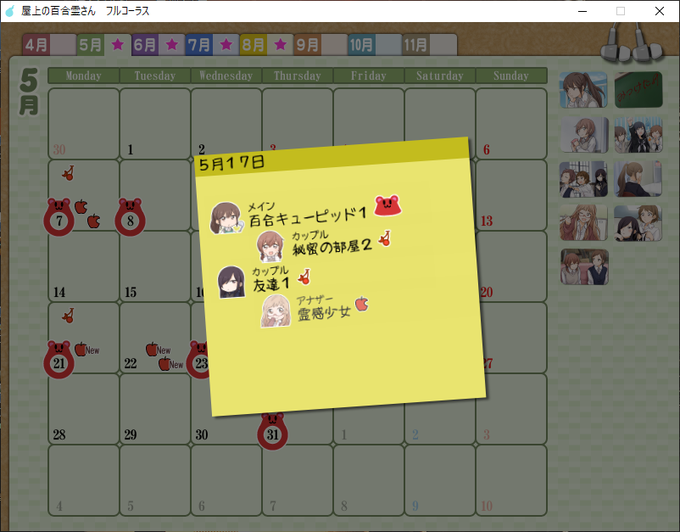This screenshot has width=680, height=532.
Task: Go to the 11月 month tab
Action: click(x=429, y=45)
